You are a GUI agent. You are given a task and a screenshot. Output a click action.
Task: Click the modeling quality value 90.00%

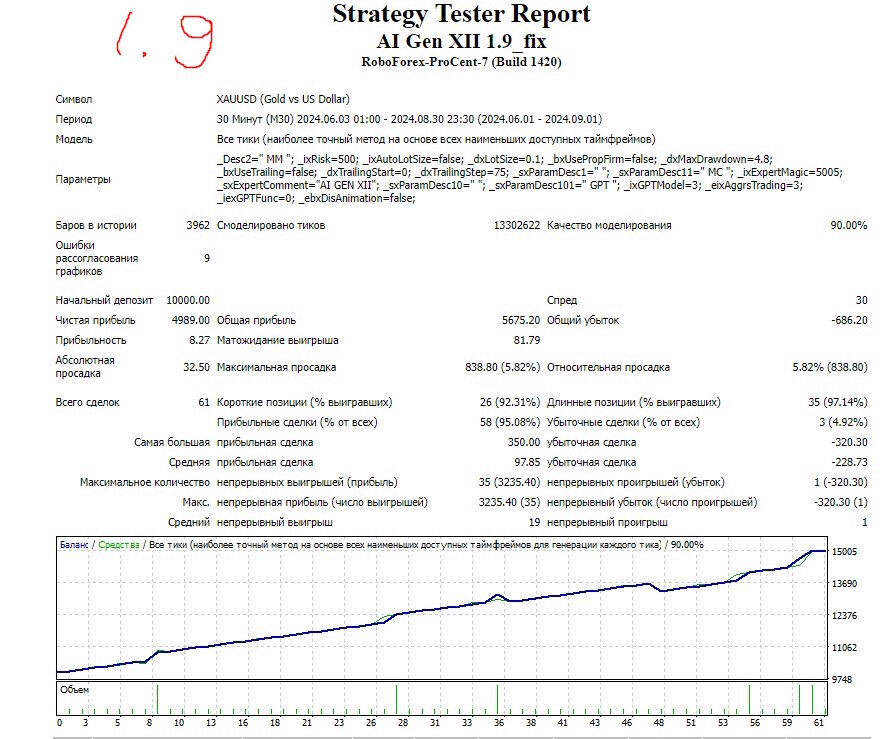click(x=848, y=225)
